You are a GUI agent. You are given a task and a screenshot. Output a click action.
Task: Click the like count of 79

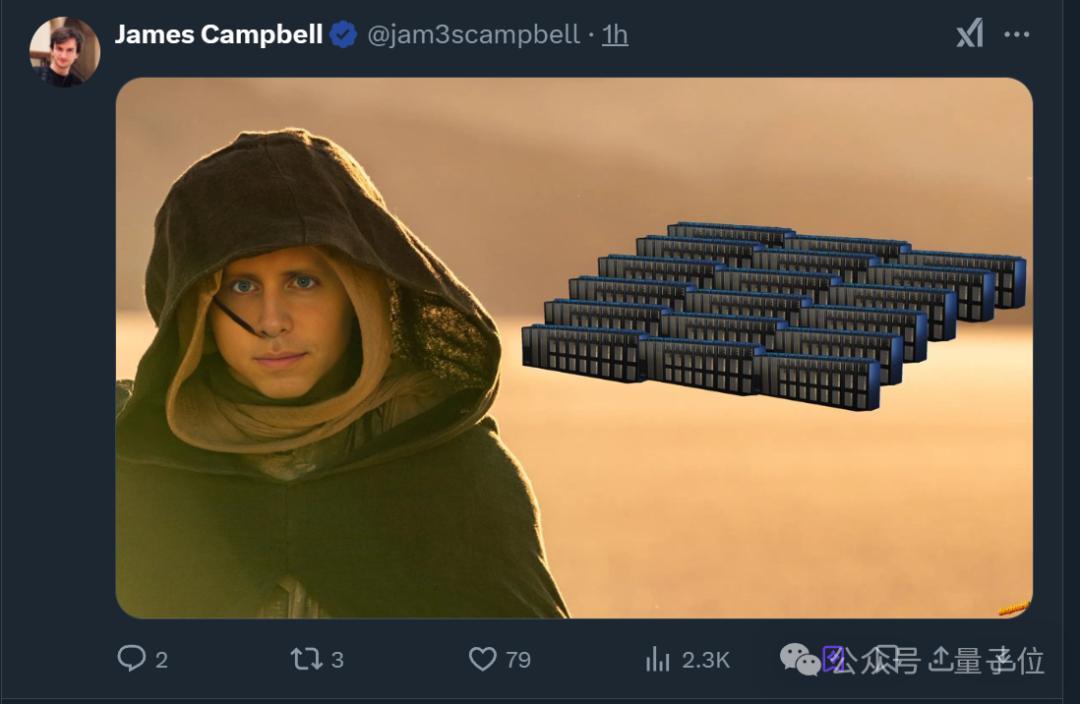[518, 659]
